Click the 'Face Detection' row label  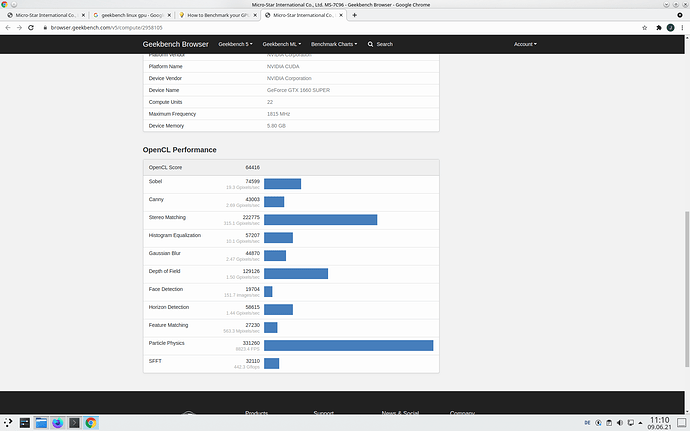click(166, 289)
